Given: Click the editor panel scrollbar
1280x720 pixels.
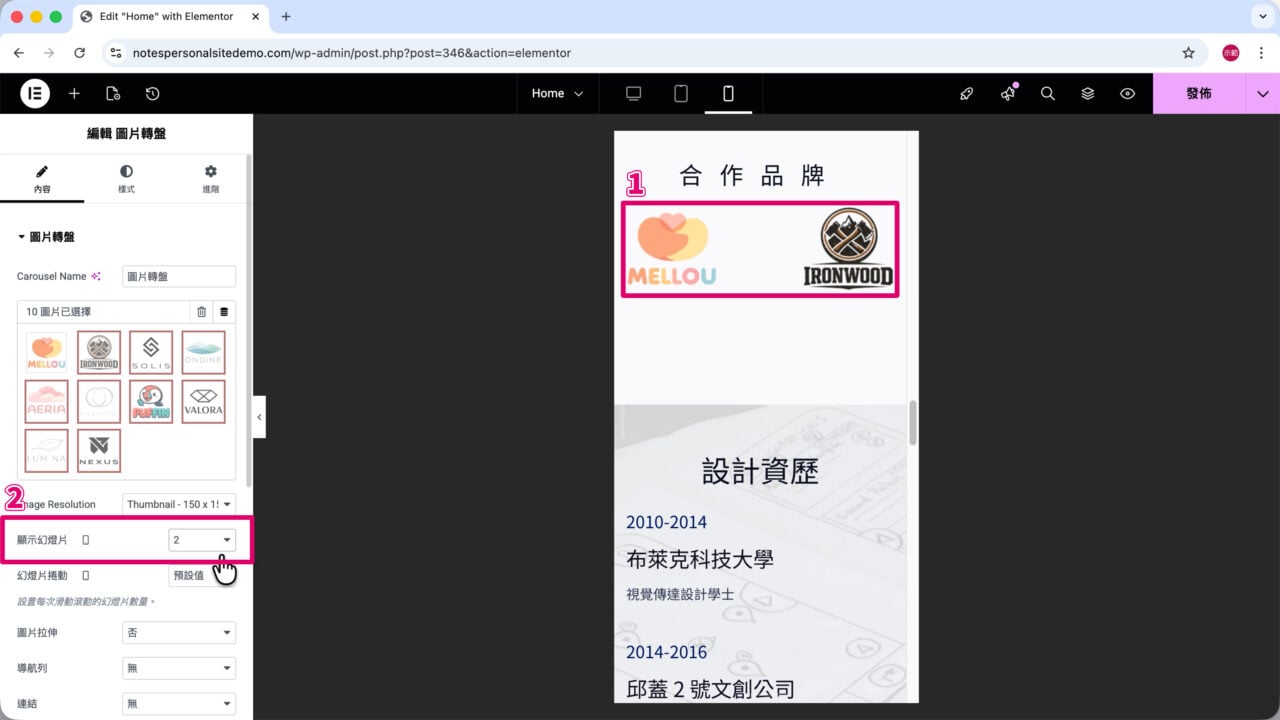Looking at the screenshot, I should point(249,320).
